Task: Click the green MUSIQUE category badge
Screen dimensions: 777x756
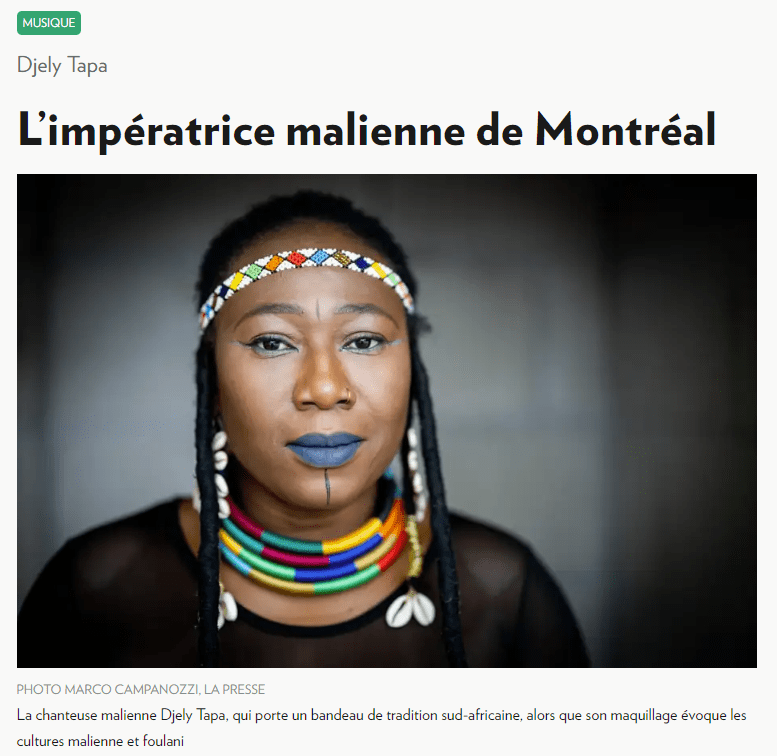Action: (x=49, y=23)
